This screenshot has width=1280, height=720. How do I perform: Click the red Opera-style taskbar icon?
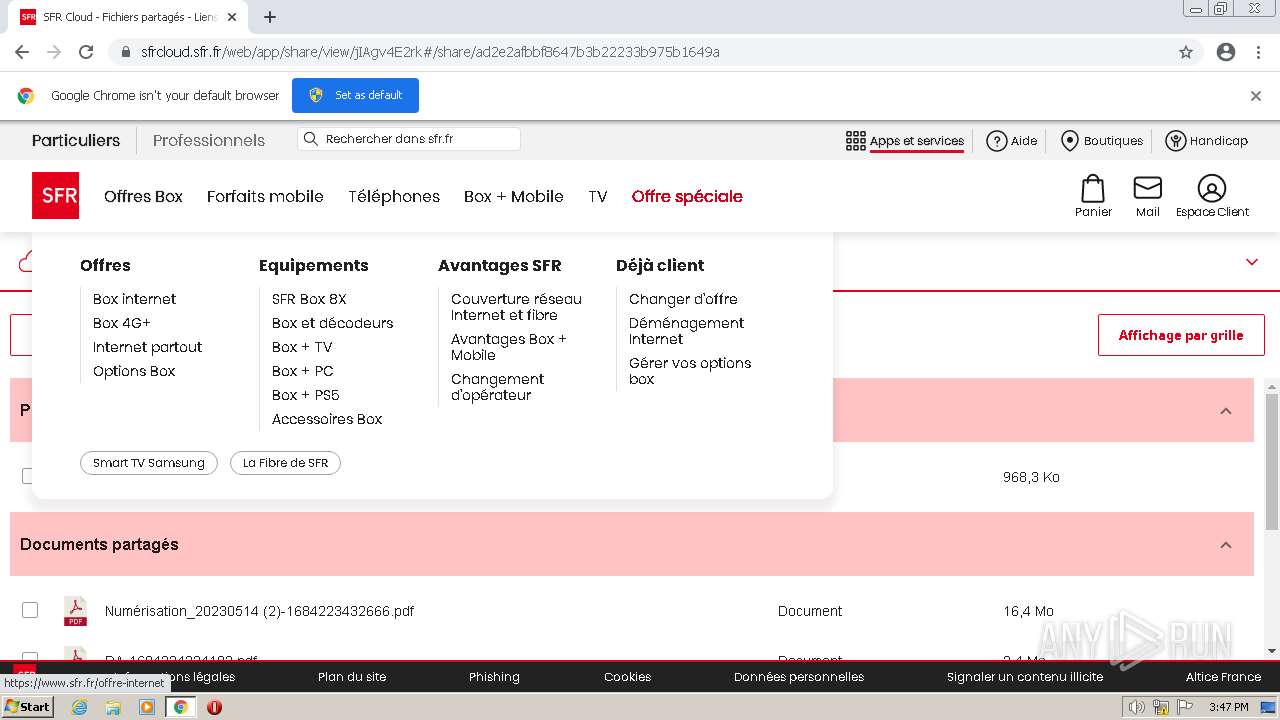(214, 707)
